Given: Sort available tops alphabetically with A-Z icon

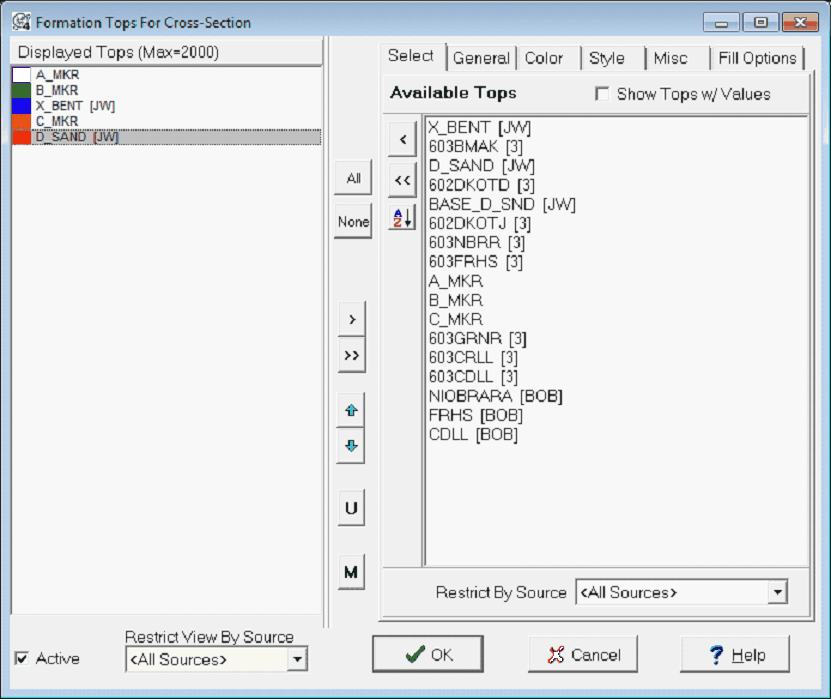Looking at the screenshot, I should click(401, 218).
